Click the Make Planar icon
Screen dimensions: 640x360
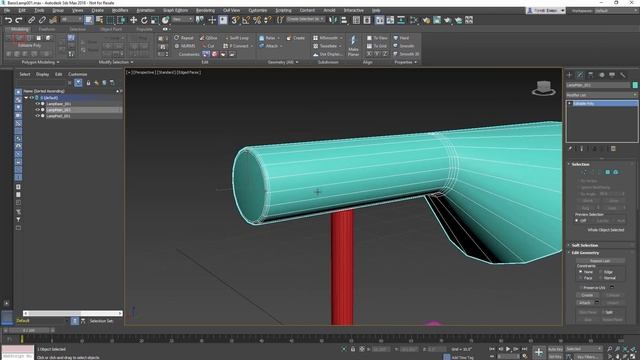tap(353, 45)
